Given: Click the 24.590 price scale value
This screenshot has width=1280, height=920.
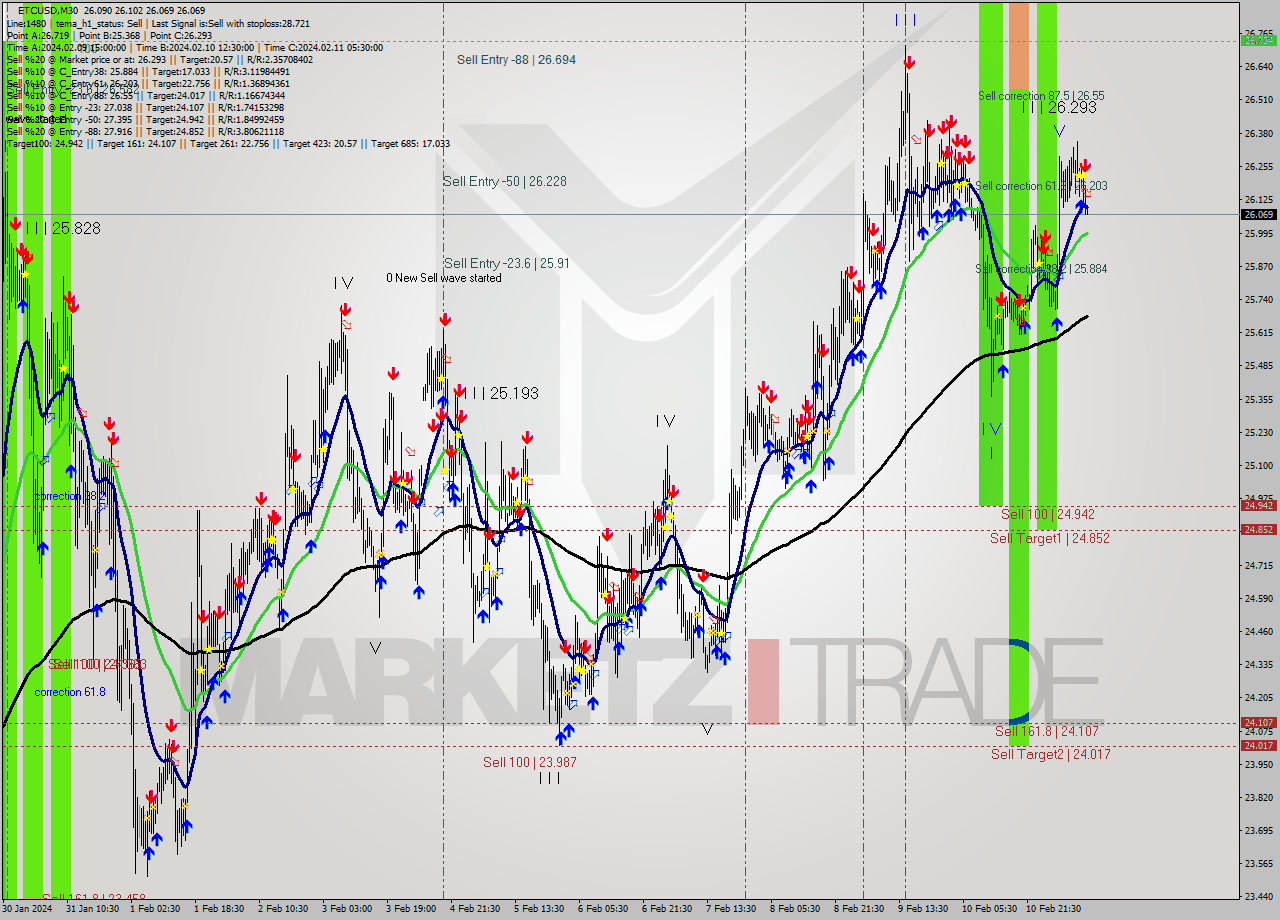Looking at the screenshot, I should (1258, 598).
